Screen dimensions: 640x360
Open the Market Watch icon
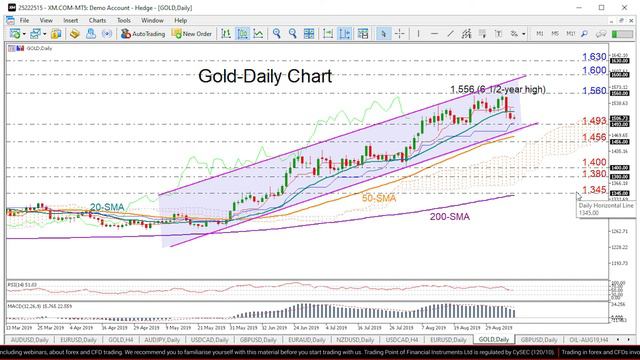[56, 34]
